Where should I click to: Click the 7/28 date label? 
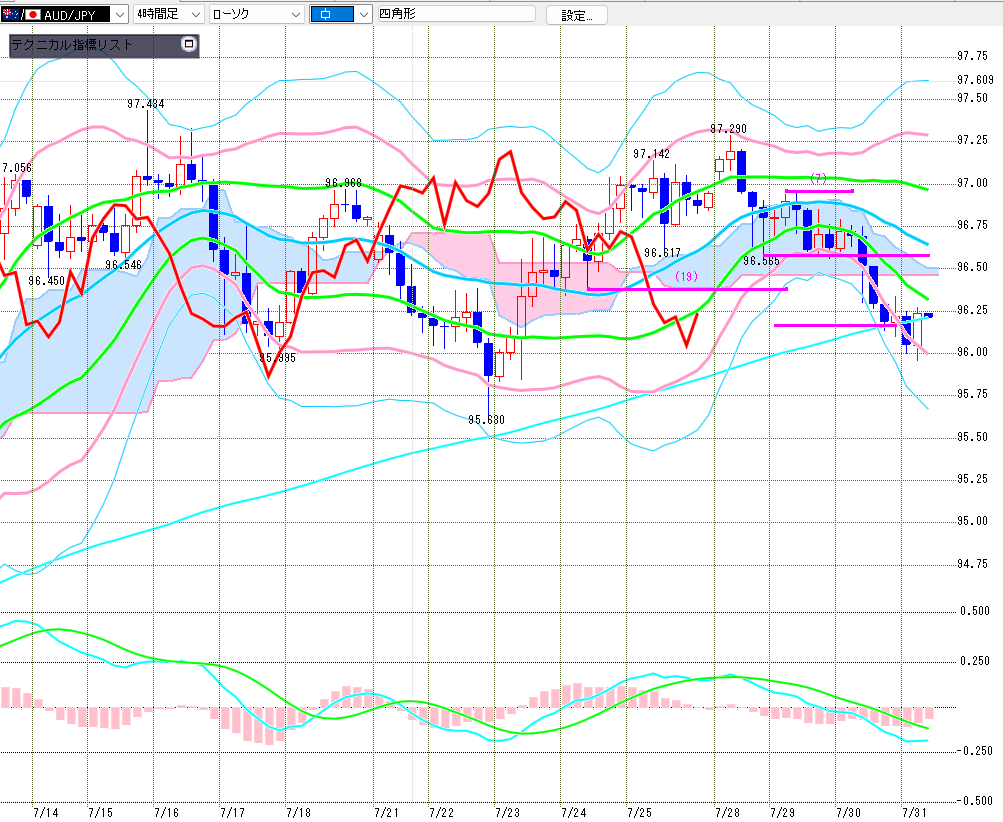[727, 813]
